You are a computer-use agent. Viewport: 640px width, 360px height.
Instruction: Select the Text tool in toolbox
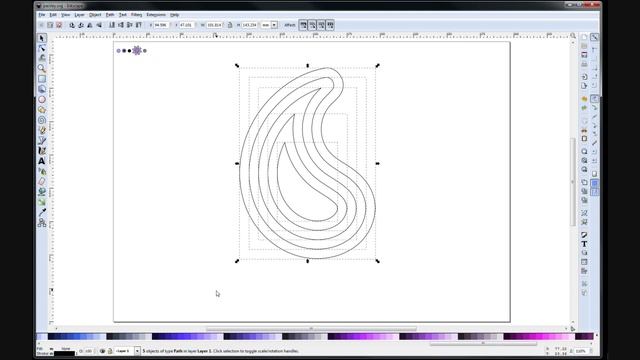coord(42,161)
